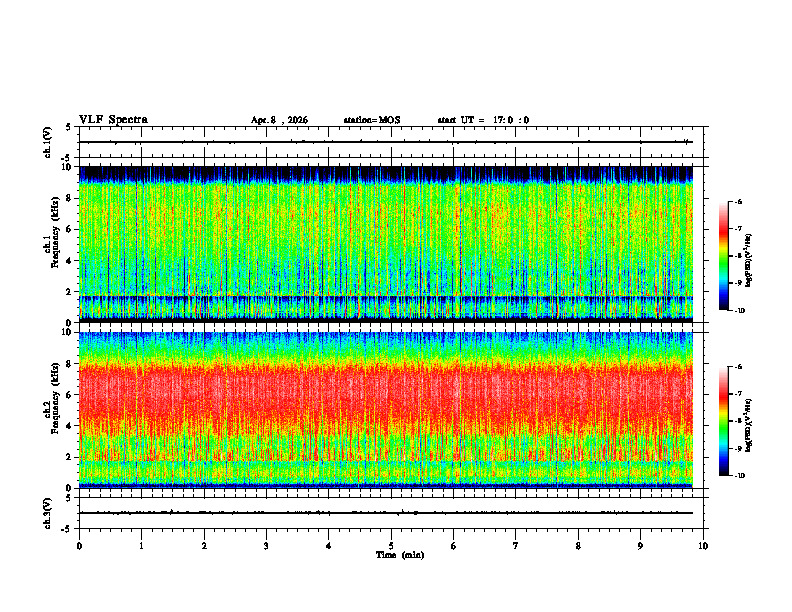This screenshot has width=792, height=612.
Task: Click time axis tick label "9"
Action: point(640,546)
